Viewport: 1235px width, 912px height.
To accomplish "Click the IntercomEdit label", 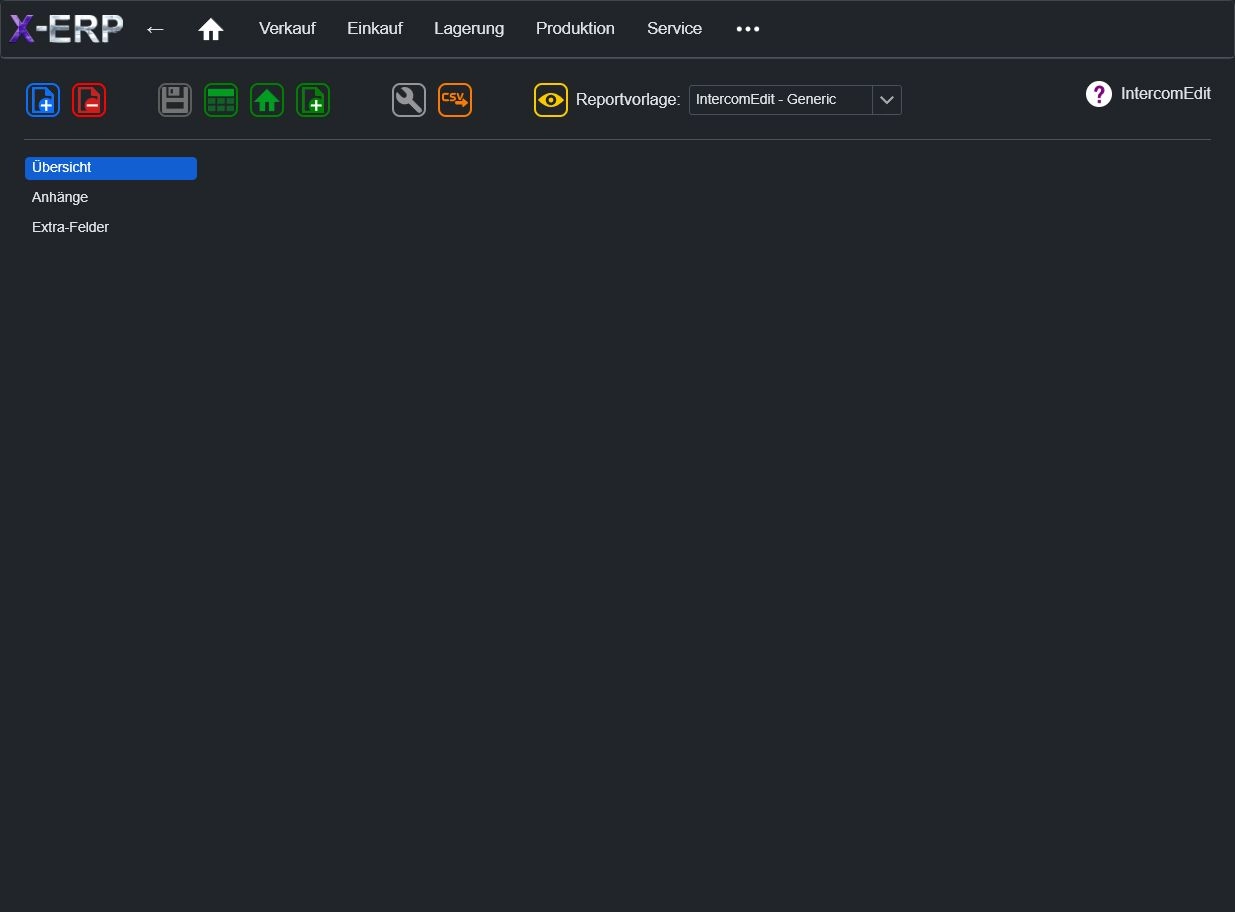I will tap(1166, 94).
